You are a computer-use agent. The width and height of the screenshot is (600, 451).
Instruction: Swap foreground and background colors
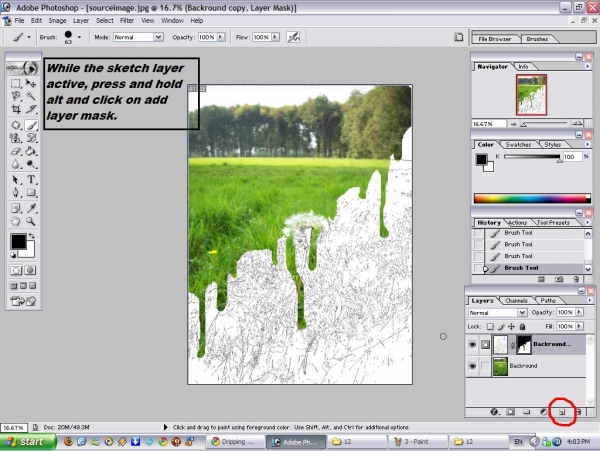(31, 236)
